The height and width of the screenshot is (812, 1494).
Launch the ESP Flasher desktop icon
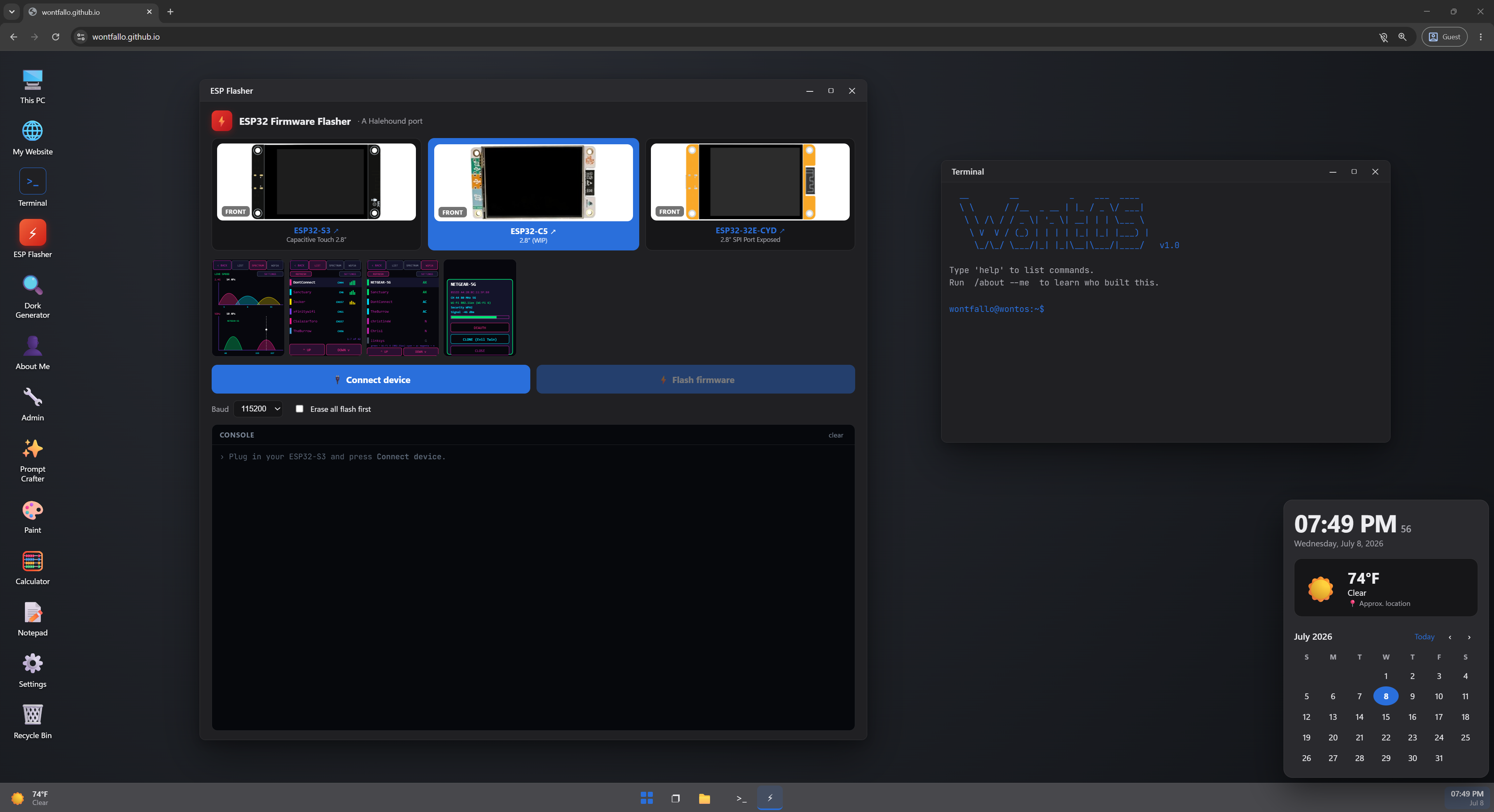[32, 240]
